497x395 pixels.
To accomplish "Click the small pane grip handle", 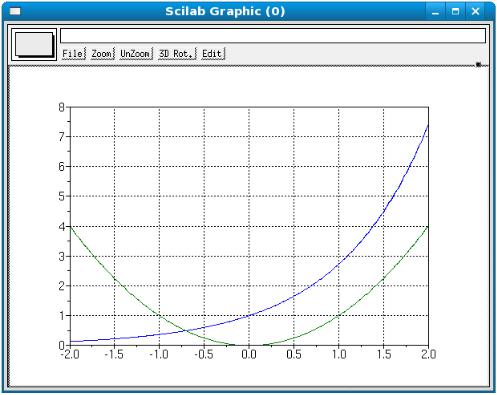I will (x=478, y=64).
